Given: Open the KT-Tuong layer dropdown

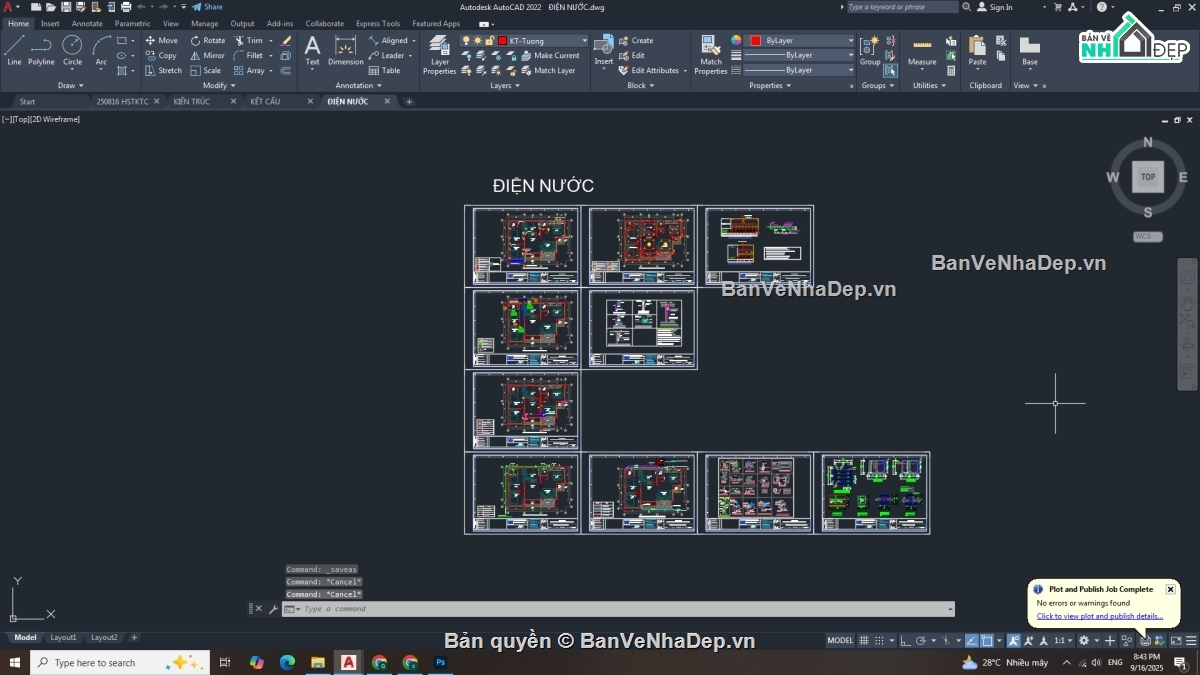Looking at the screenshot, I should click(x=584, y=41).
